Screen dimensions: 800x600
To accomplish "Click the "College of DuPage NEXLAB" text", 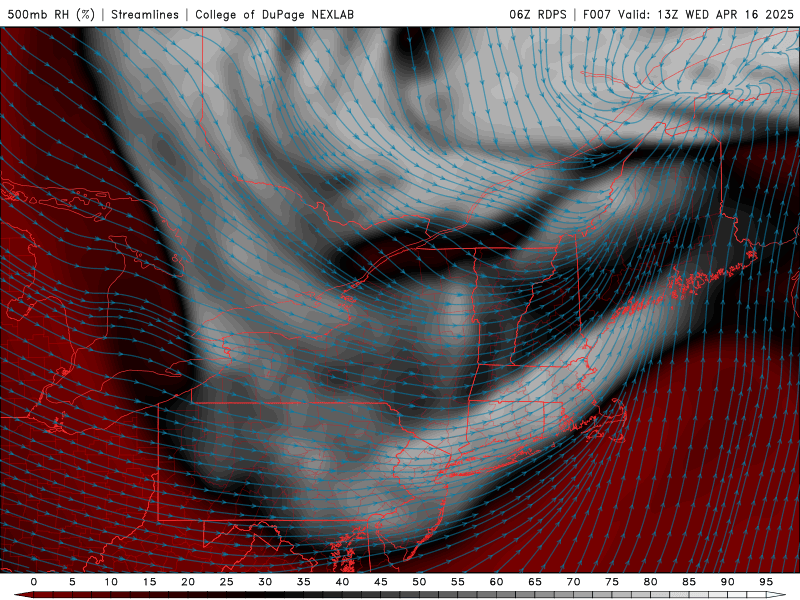I will [x=274, y=14].
